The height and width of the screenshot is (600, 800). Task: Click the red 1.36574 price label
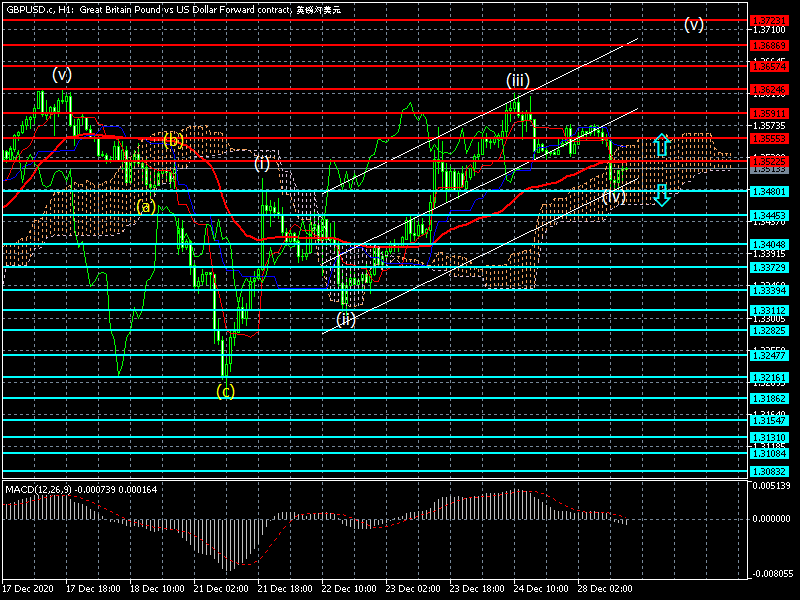769,66
